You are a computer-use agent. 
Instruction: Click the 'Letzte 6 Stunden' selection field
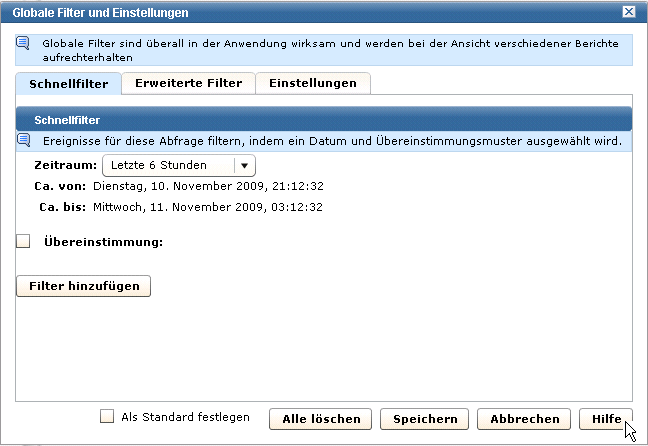click(168, 165)
